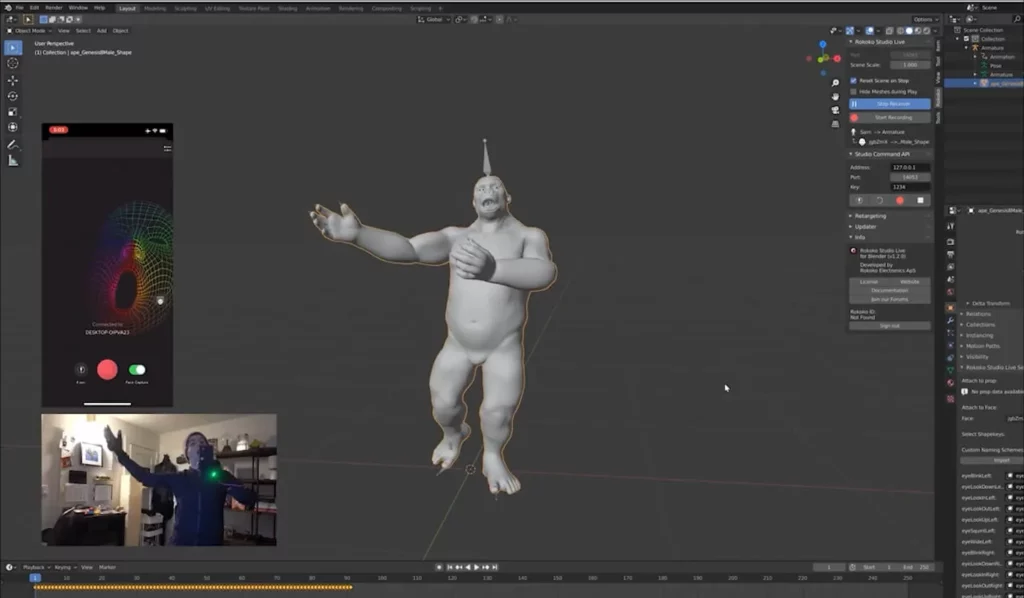
Task: Enable the Hide Meshes during Play checkbox
Action: (853, 91)
